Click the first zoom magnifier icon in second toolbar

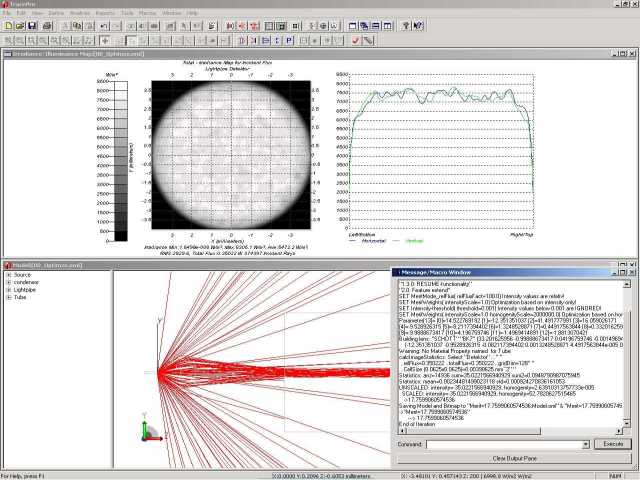click(x=8, y=40)
